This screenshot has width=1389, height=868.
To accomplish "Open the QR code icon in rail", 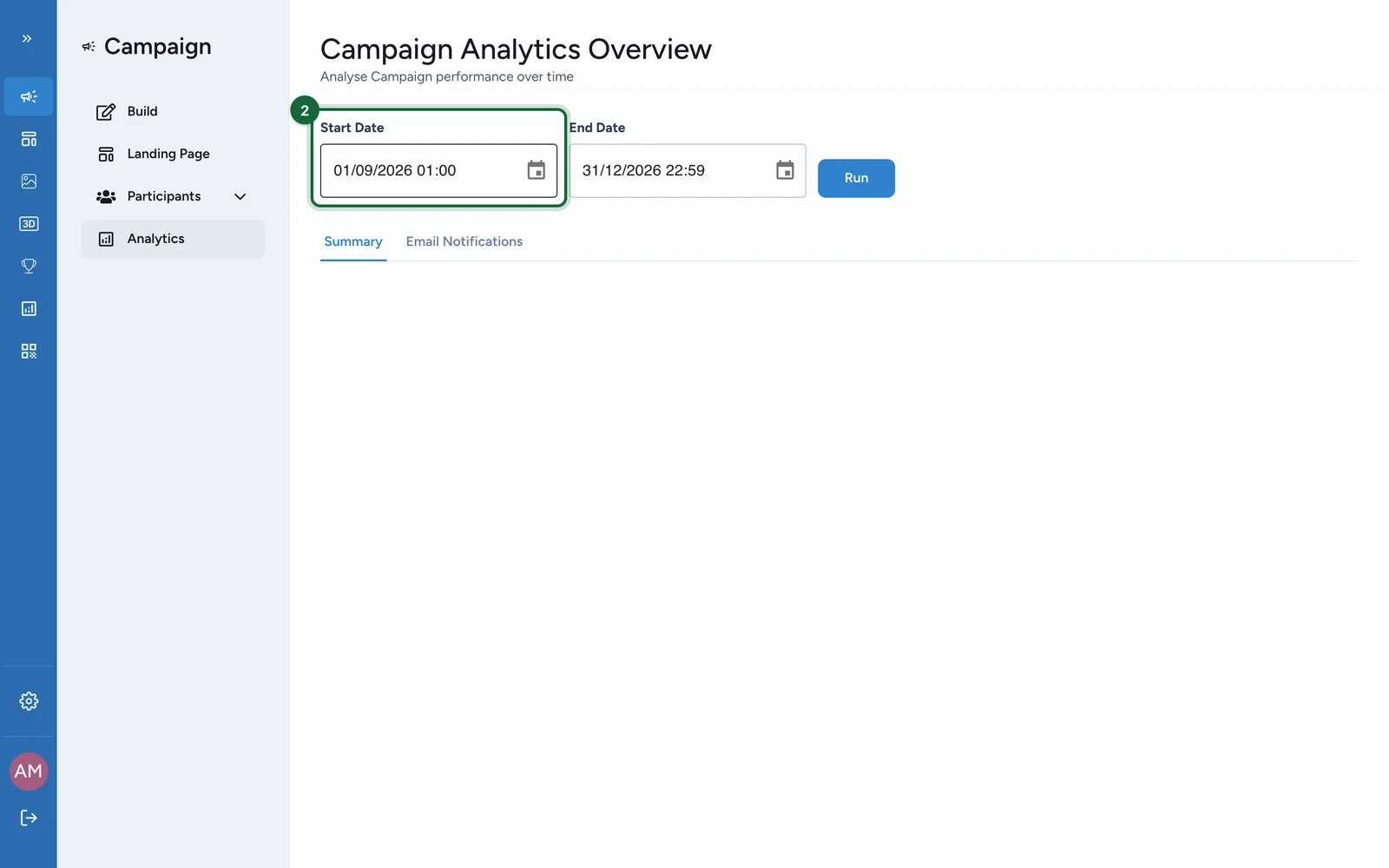I will [29, 352].
